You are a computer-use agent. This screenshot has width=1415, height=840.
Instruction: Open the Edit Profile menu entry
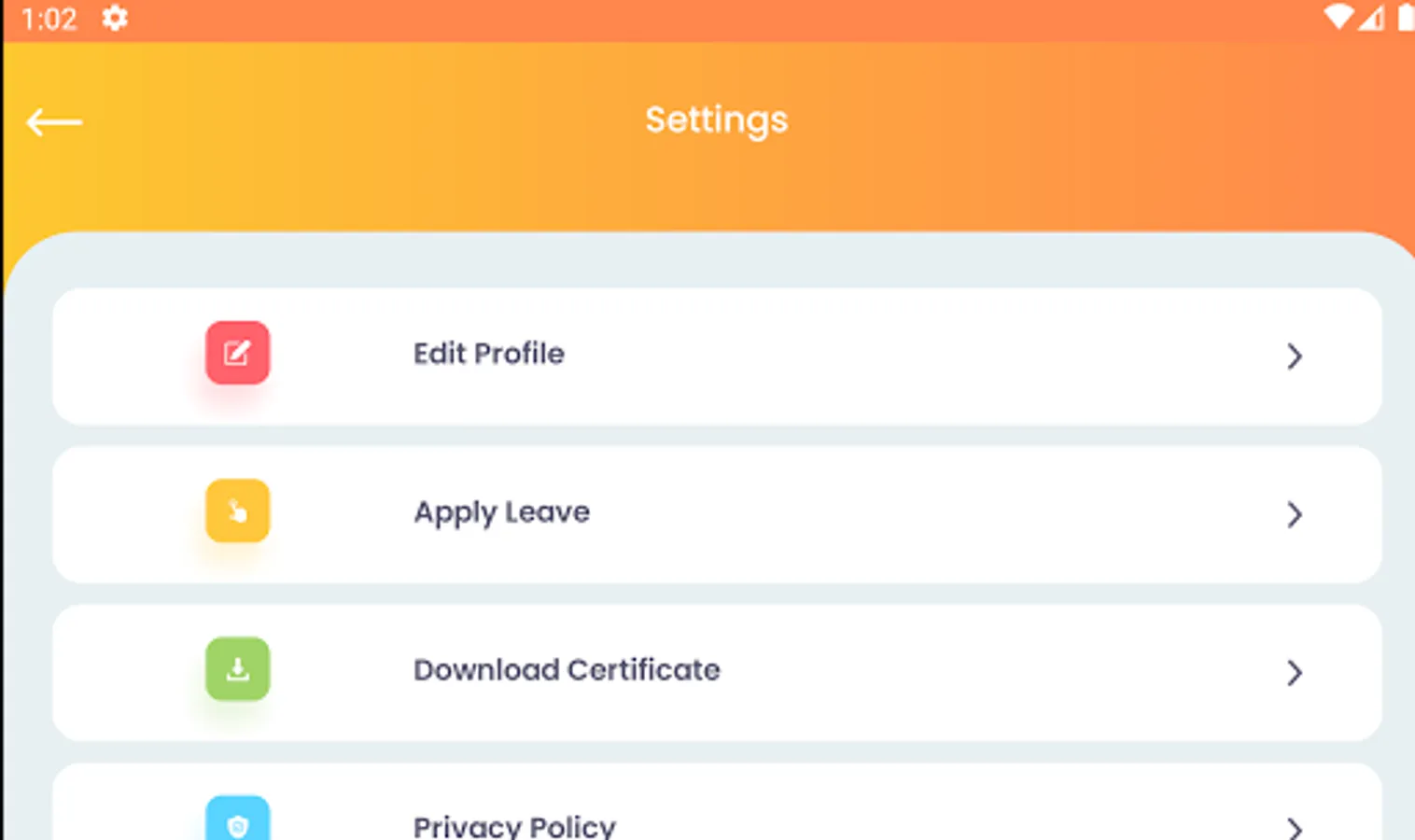pos(489,354)
